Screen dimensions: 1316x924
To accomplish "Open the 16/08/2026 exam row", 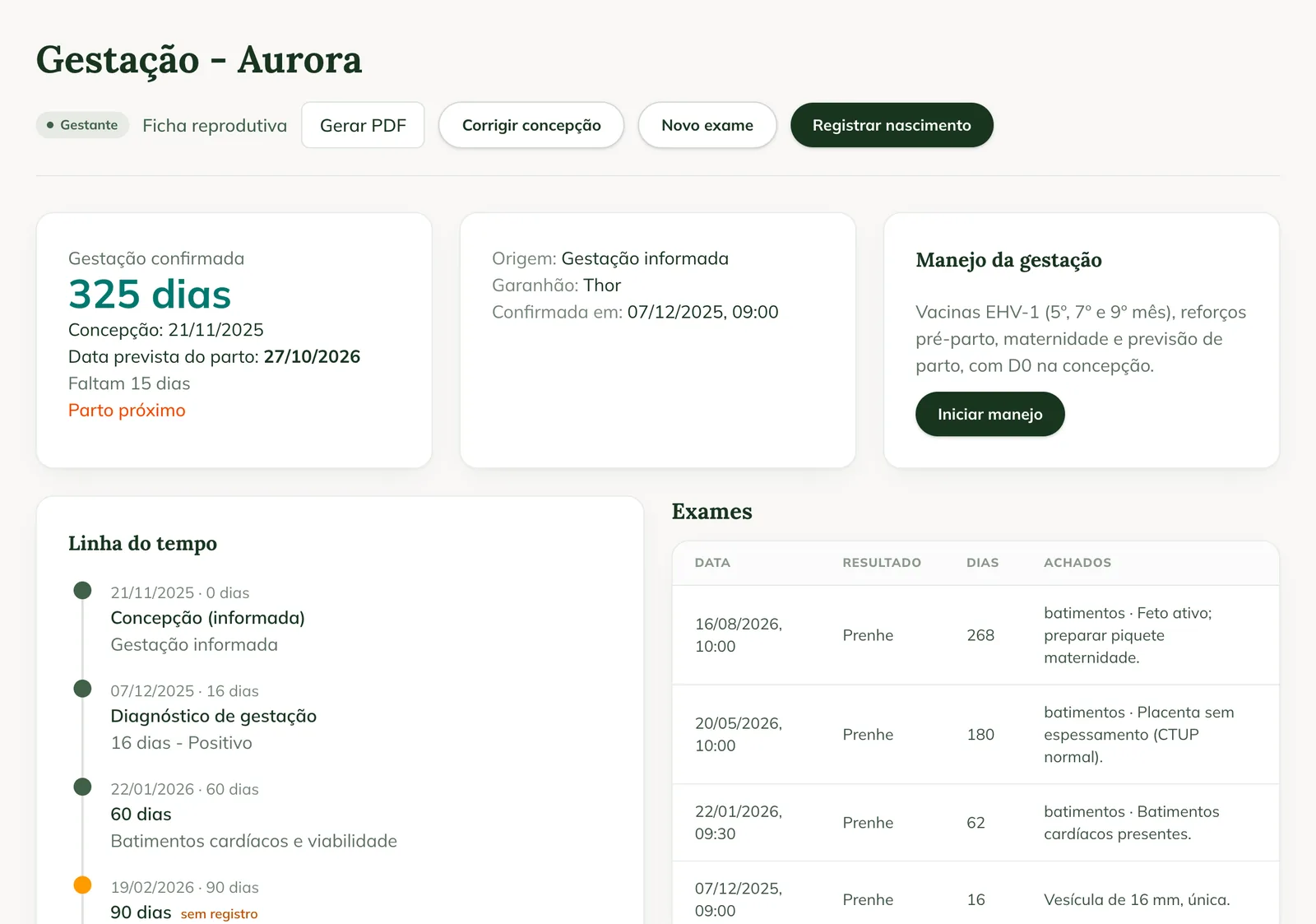I will (x=975, y=635).
